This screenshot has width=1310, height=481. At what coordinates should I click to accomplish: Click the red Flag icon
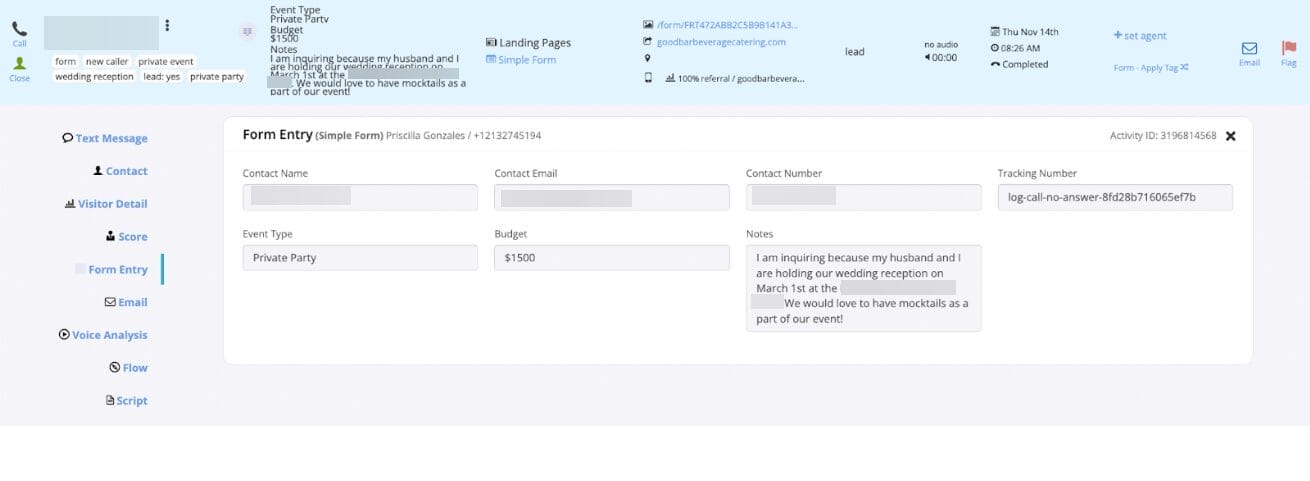pyautogui.click(x=1288, y=47)
